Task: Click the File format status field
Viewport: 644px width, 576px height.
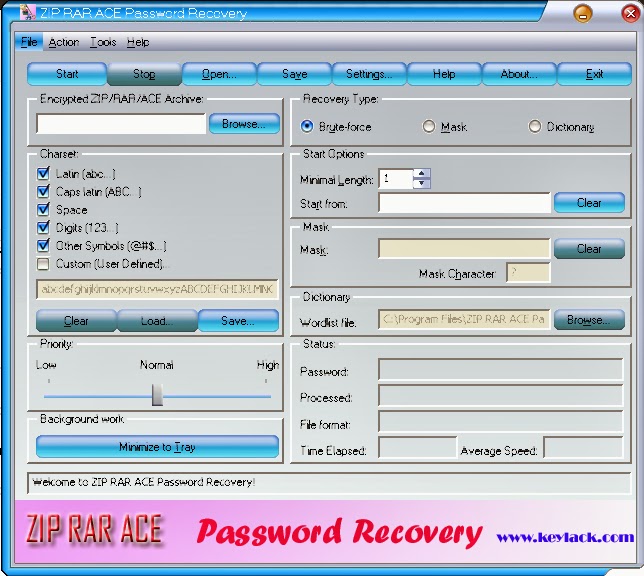Action: (501, 422)
